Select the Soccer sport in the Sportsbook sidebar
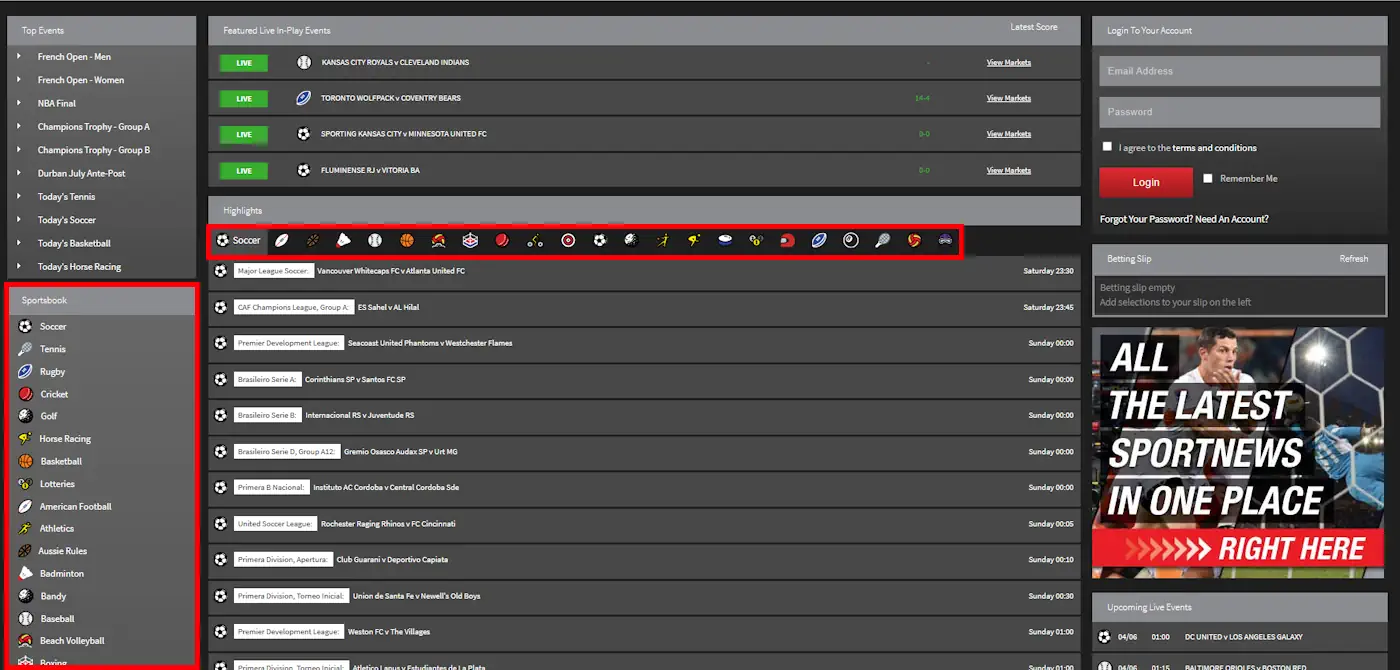 click(x=50, y=326)
